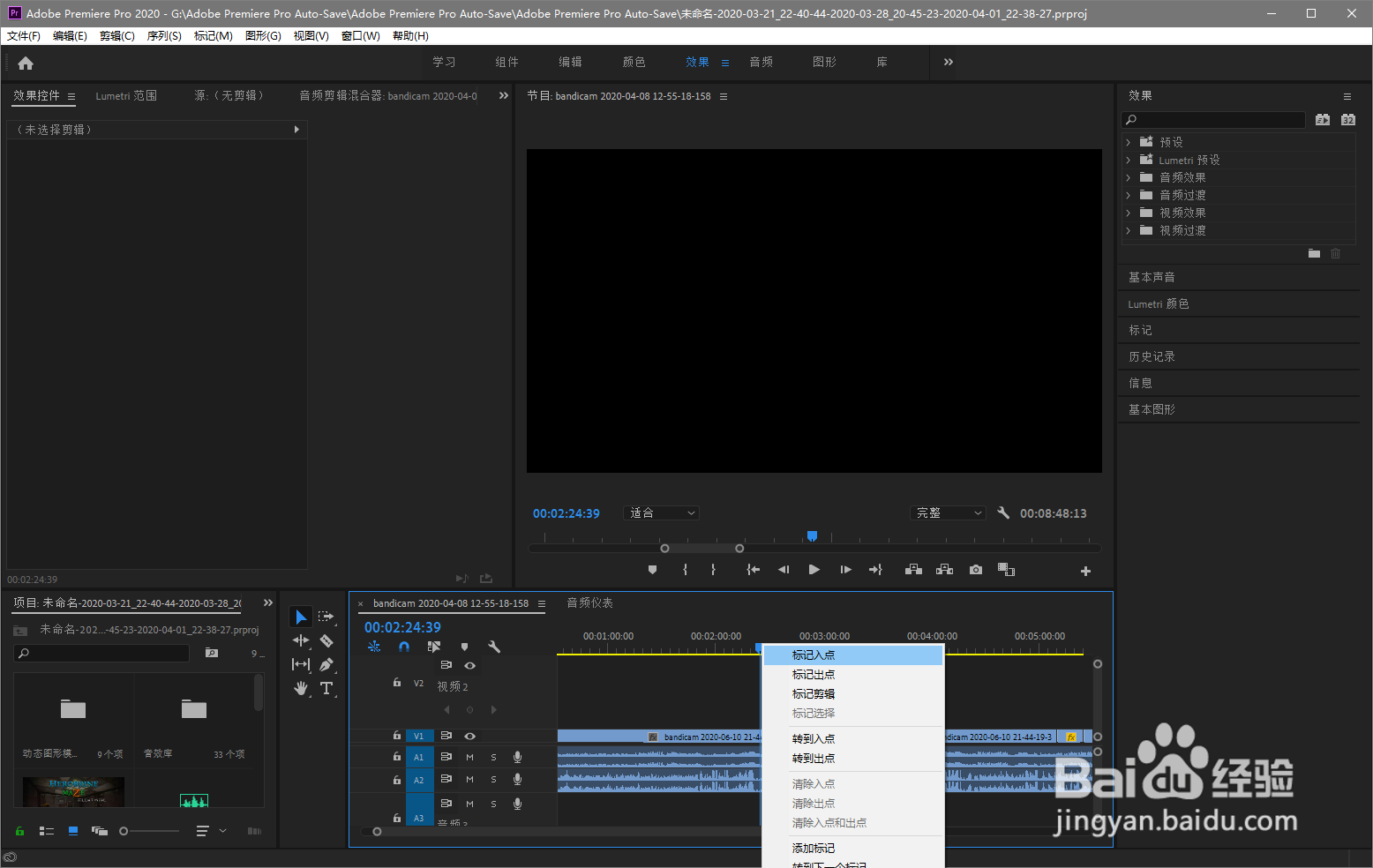
Task: Step back one frame
Action: click(784, 570)
